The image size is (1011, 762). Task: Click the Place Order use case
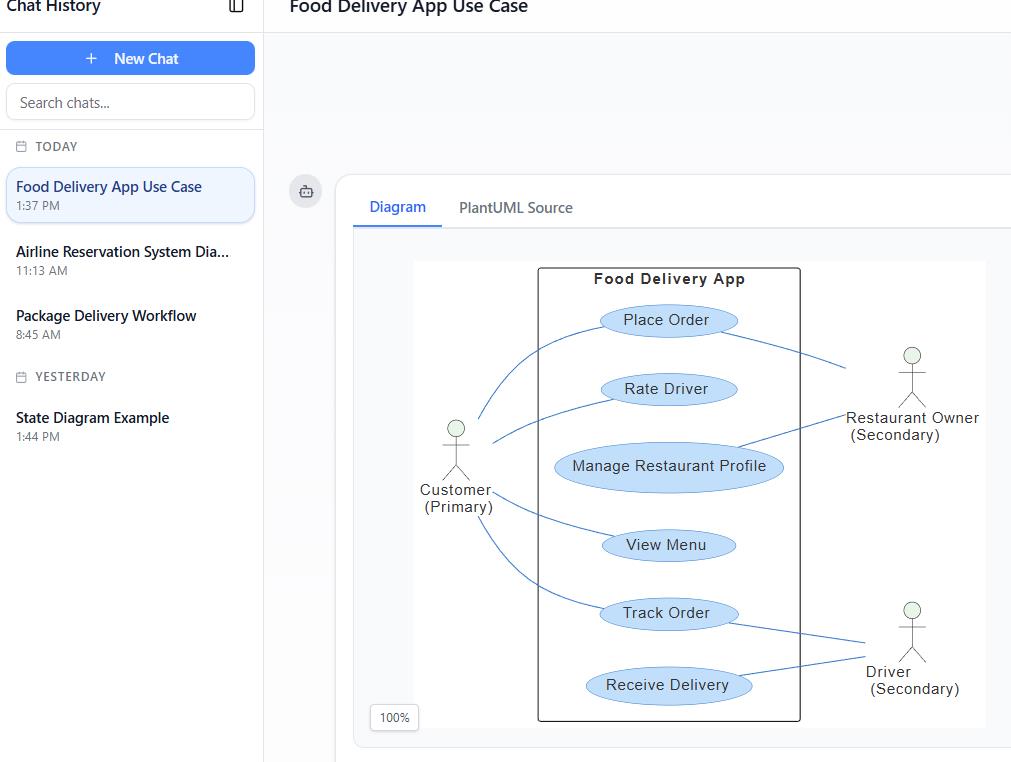coord(667,320)
